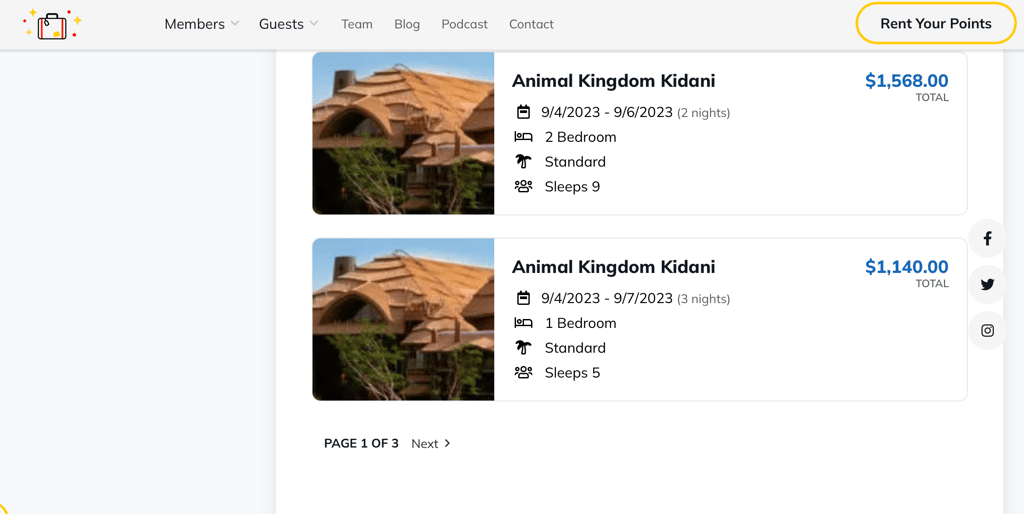Open the Twitter social icon
This screenshot has width=1024, height=514.
pos(987,284)
